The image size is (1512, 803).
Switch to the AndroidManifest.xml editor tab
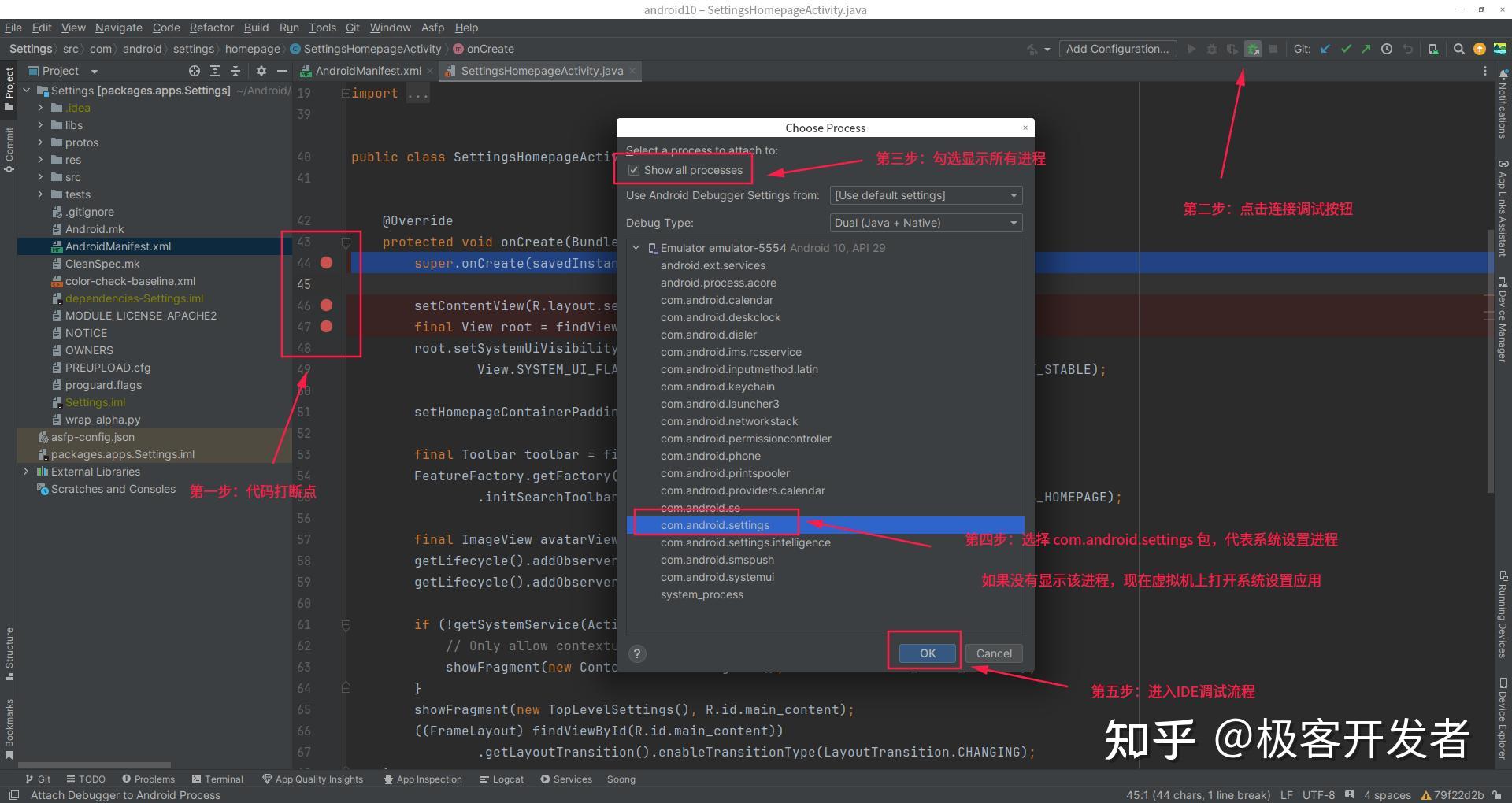point(367,71)
